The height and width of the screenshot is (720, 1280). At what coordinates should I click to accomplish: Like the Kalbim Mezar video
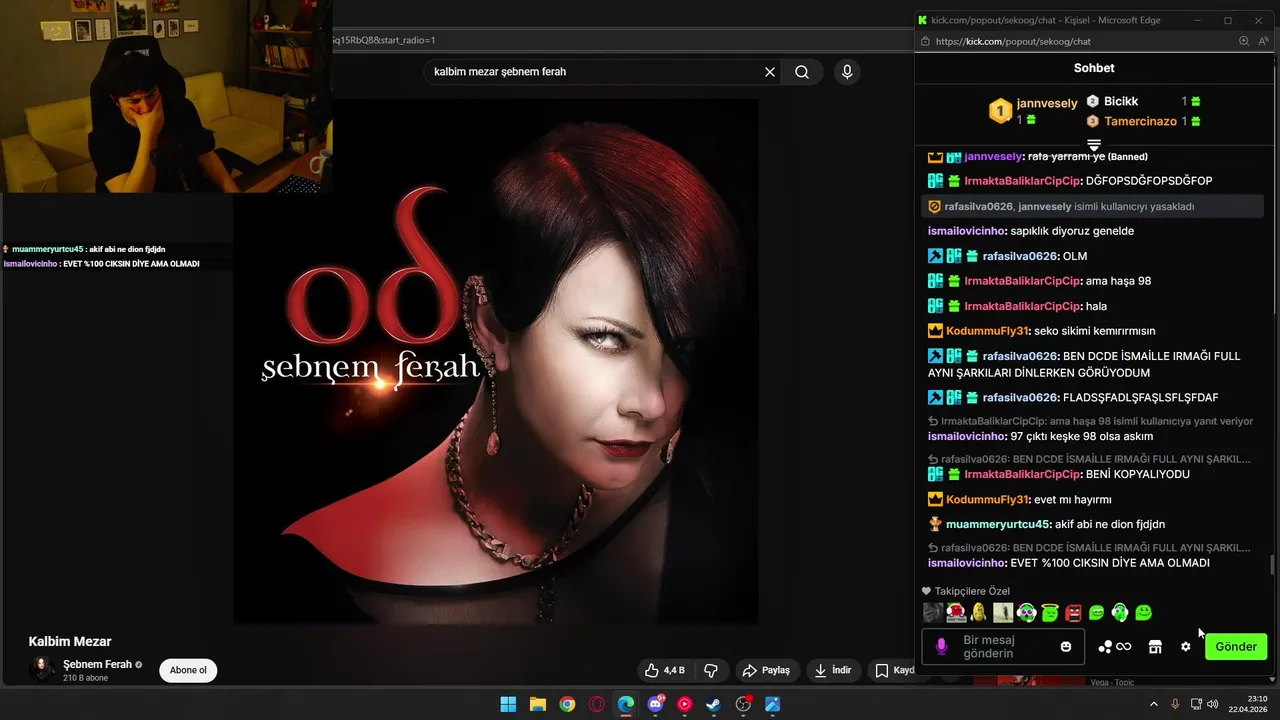665,670
